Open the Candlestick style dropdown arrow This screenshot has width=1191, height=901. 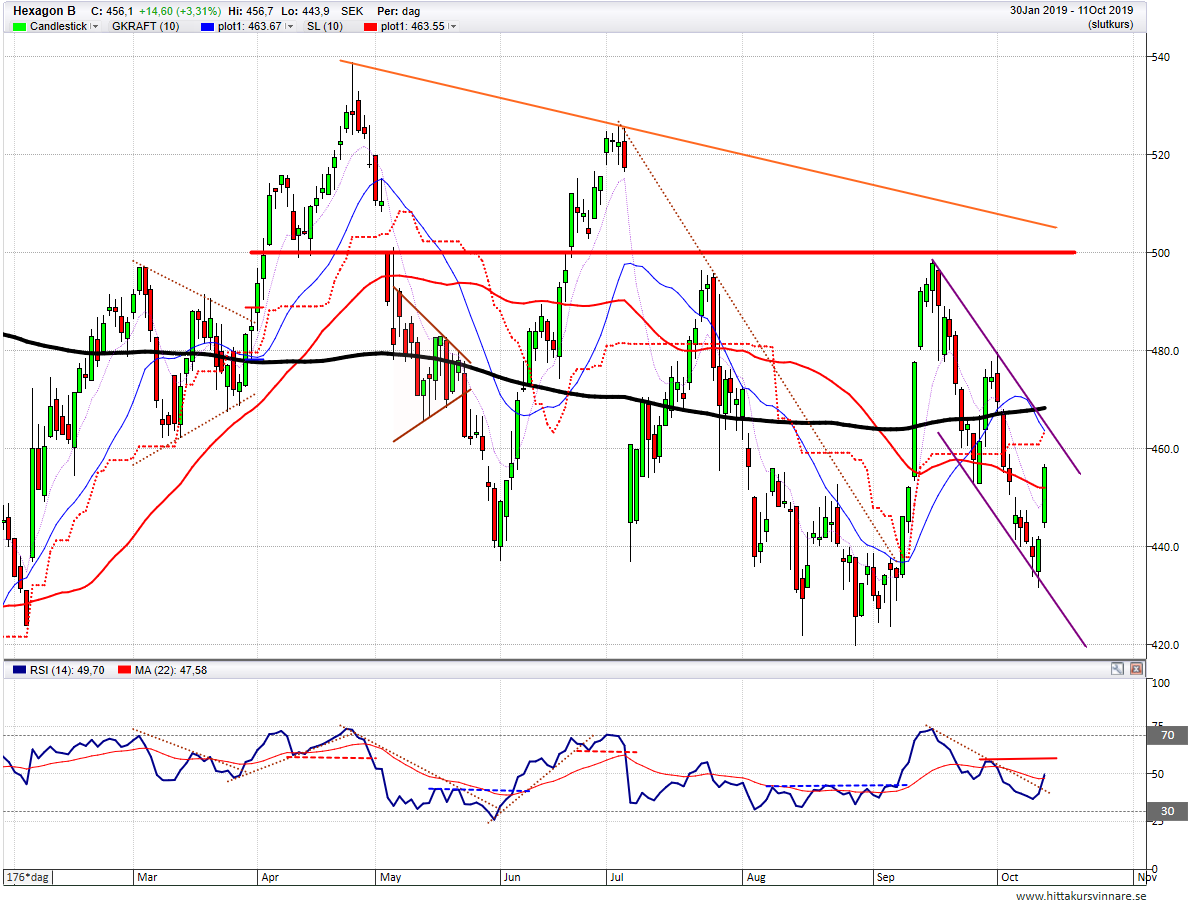[x=95, y=27]
